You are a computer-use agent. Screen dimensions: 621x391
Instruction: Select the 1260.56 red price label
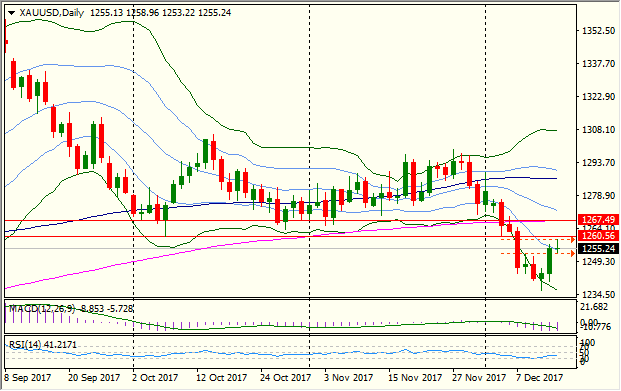coord(598,236)
